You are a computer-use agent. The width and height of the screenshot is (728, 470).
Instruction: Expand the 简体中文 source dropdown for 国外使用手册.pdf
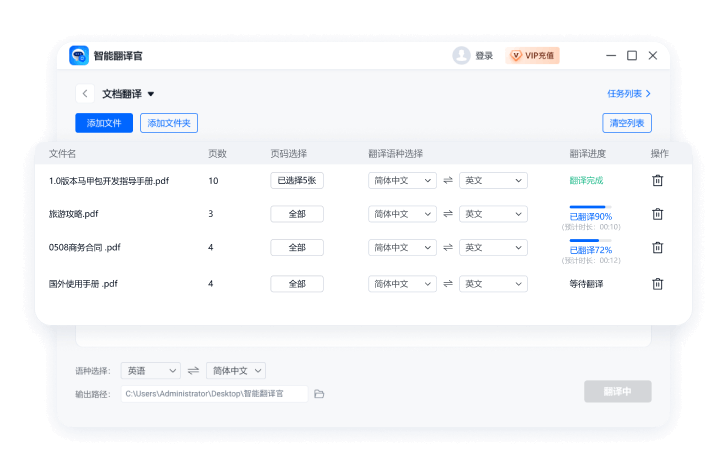click(403, 284)
